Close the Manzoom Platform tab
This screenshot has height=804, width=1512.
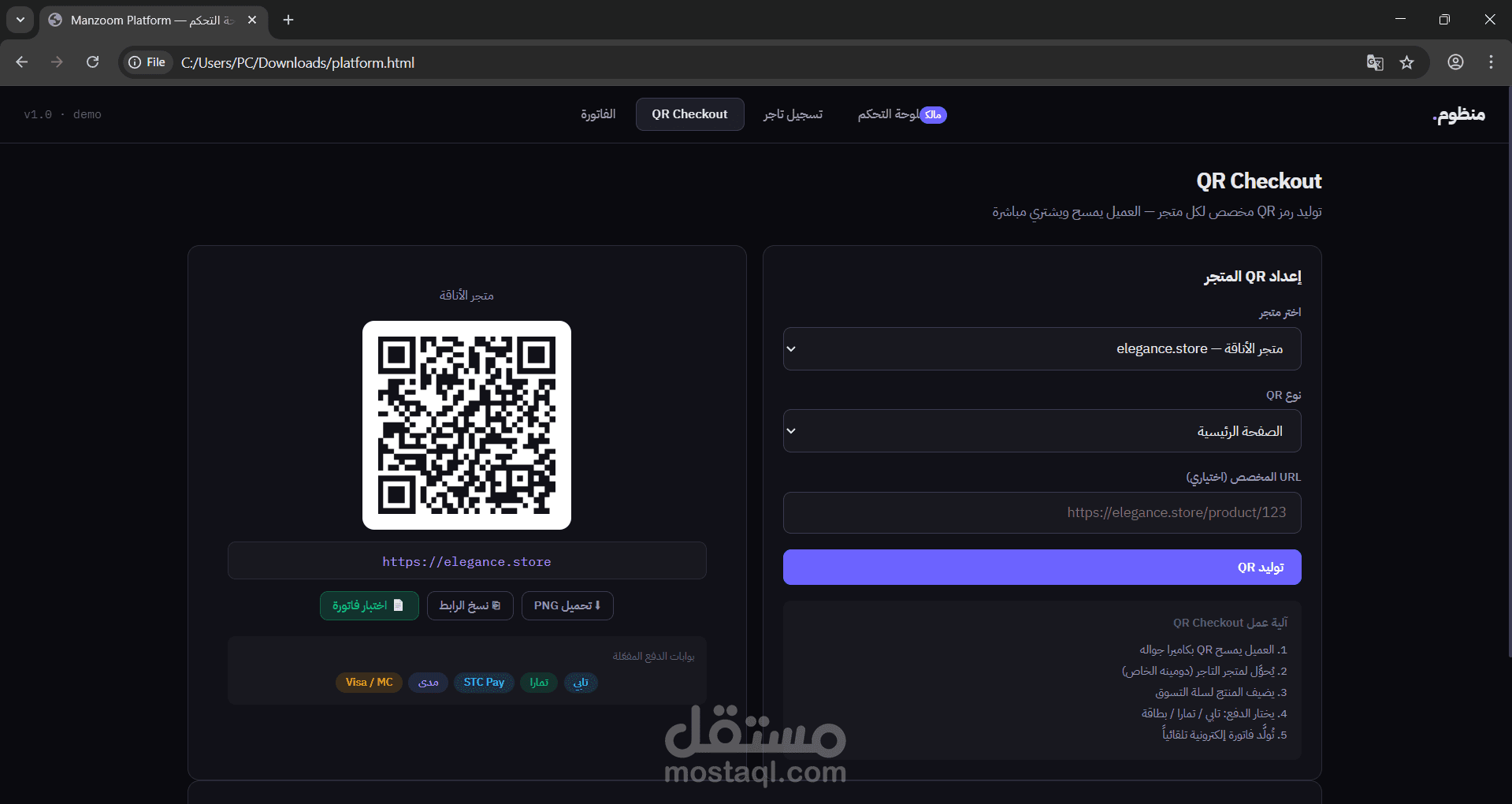tap(252, 20)
